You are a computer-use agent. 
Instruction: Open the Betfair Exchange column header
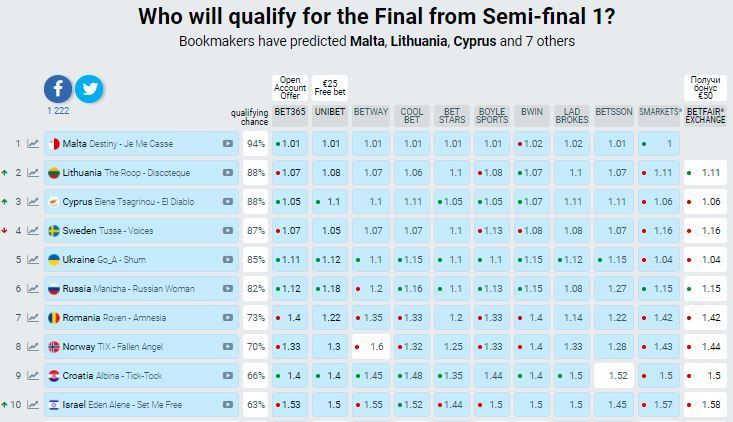[x=705, y=116]
